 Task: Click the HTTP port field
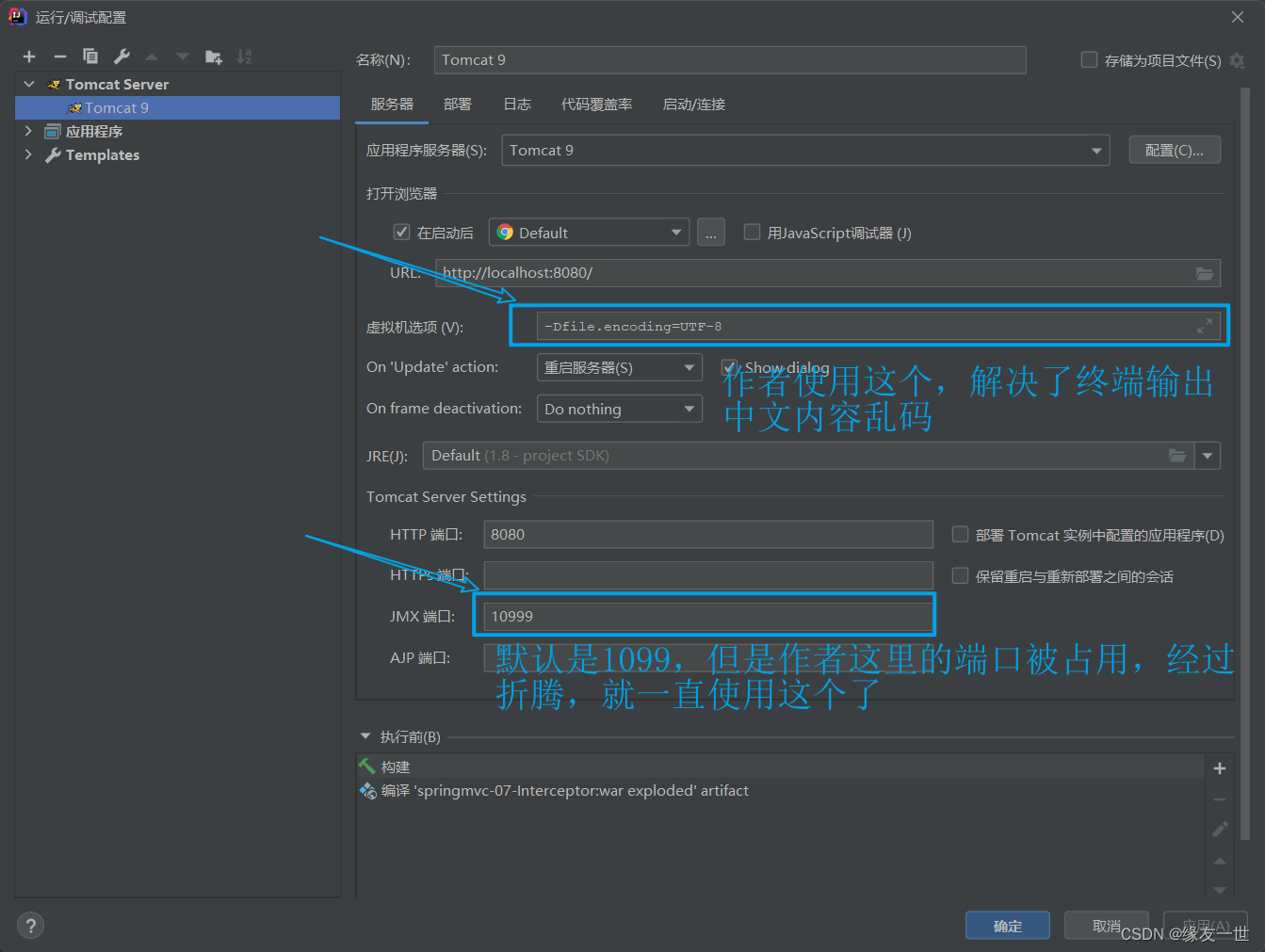coord(708,535)
